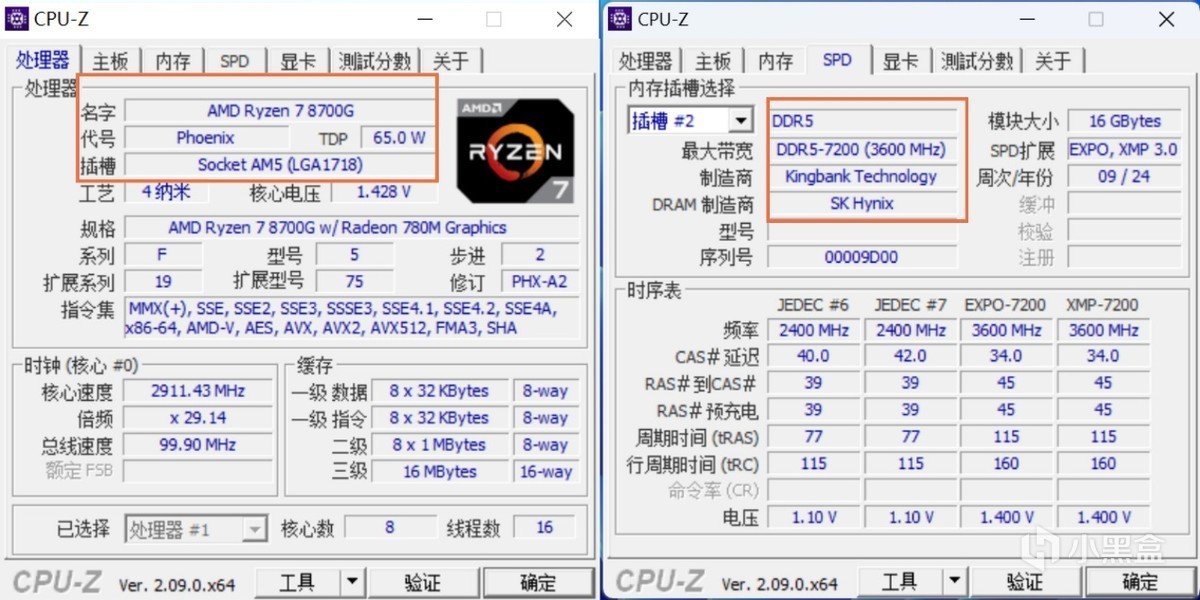Click the CPU-Z app icon in left window title bar
This screenshot has height=600, width=1200.
(x=17, y=18)
